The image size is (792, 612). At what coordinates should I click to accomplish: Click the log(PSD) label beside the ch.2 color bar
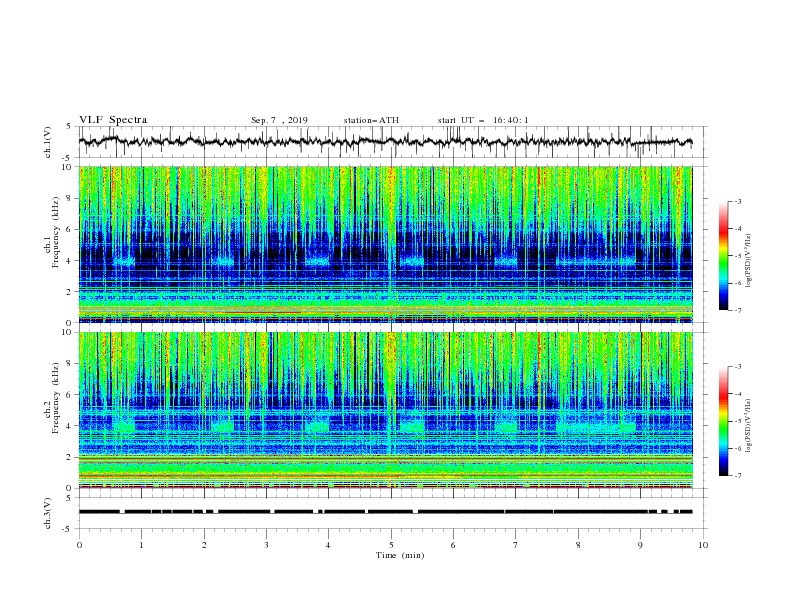749,426
